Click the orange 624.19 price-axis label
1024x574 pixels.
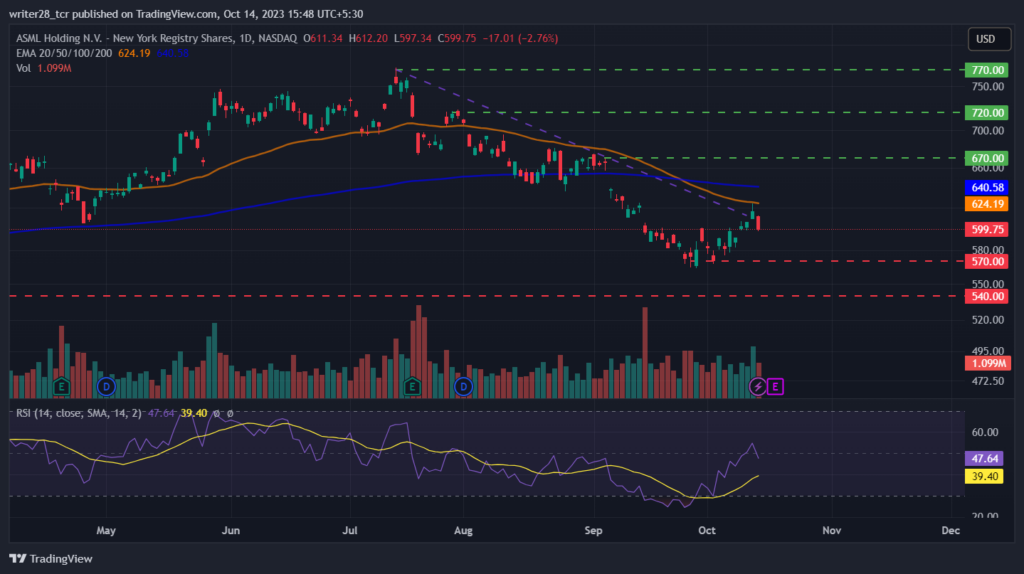click(x=987, y=204)
